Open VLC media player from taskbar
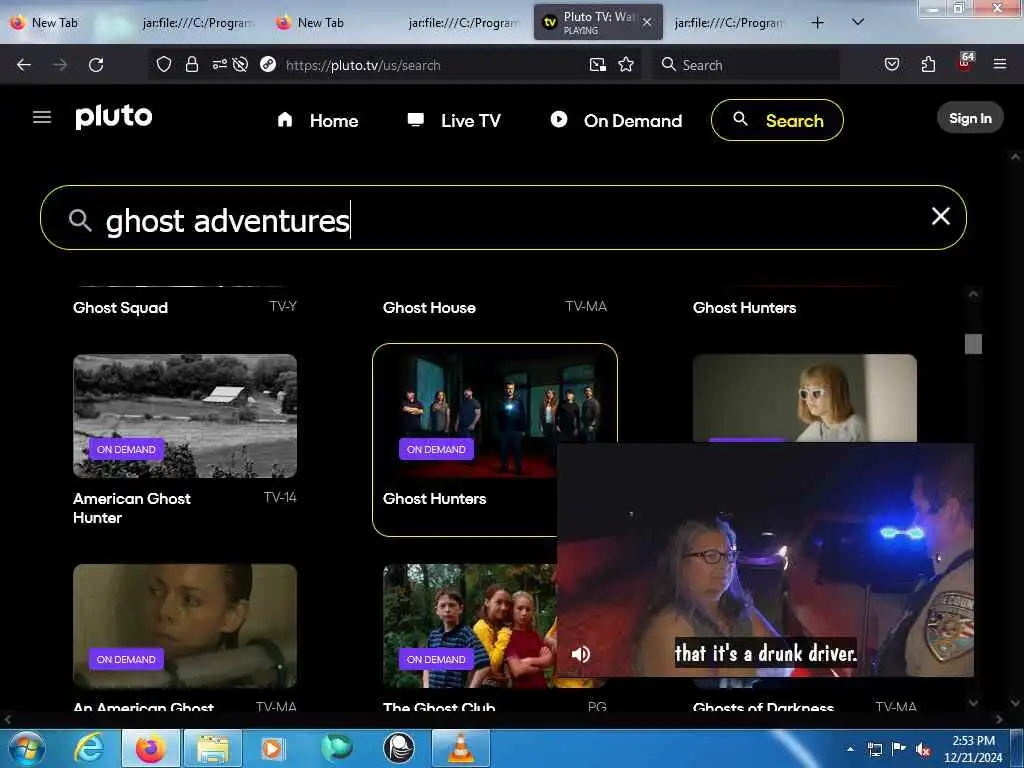The image size is (1024, 768). tap(461, 748)
